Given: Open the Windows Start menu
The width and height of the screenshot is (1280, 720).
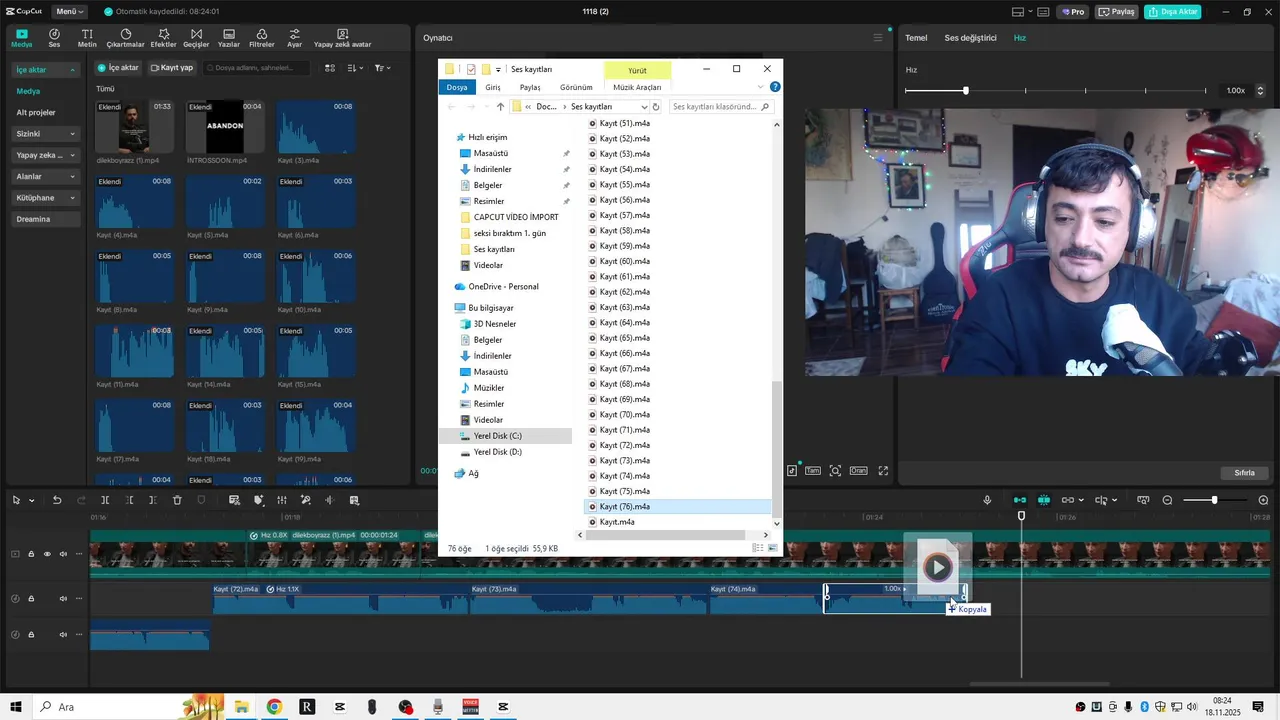Looking at the screenshot, I should pyautogui.click(x=16, y=707).
